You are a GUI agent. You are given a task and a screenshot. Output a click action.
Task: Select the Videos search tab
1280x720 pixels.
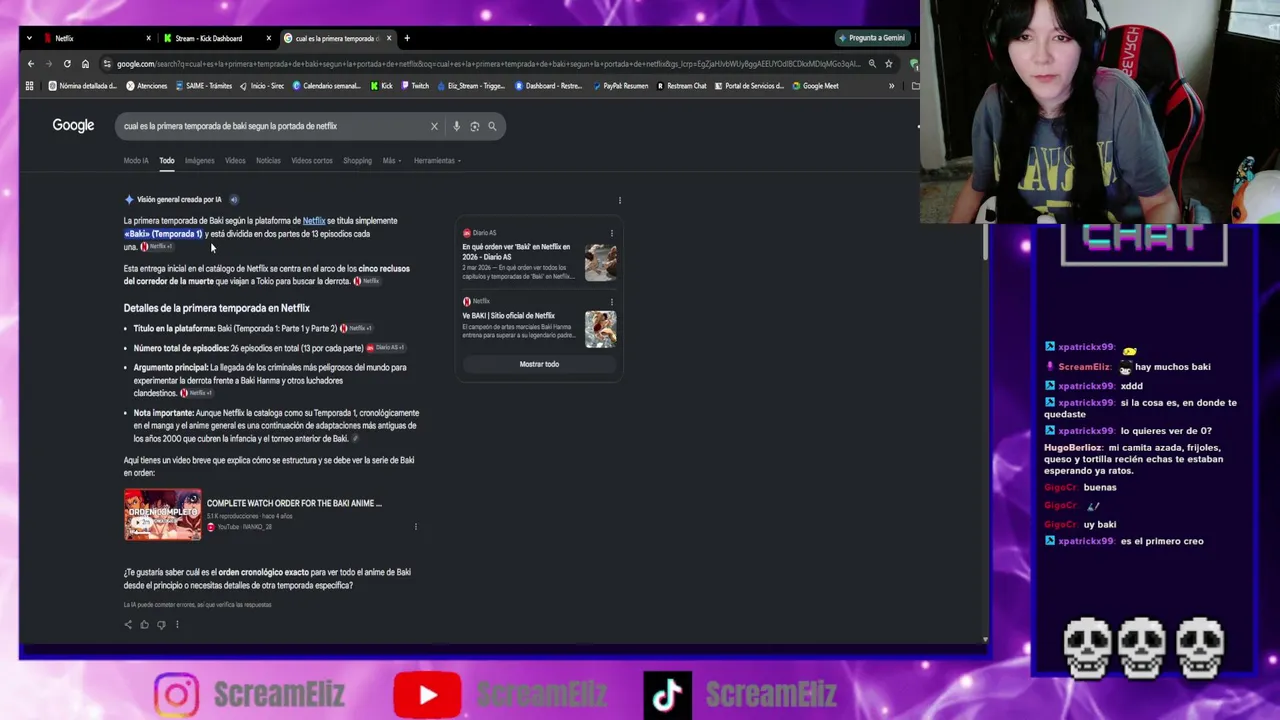(235, 160)
